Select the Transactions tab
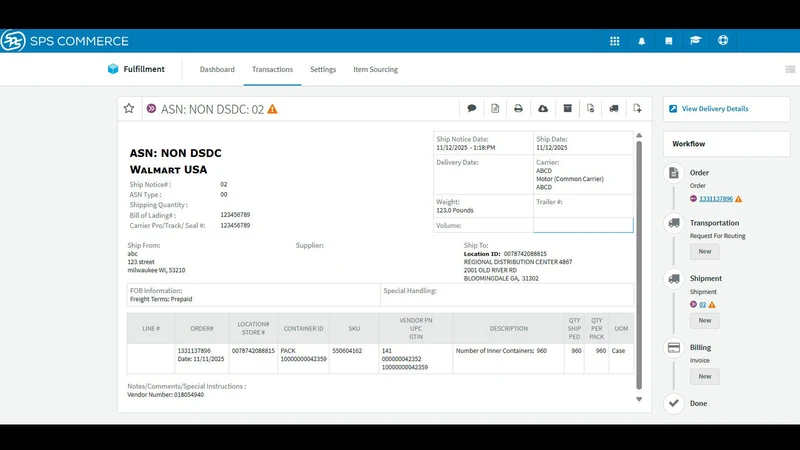This screenshot has width=800, height=450. coord(272,69)
